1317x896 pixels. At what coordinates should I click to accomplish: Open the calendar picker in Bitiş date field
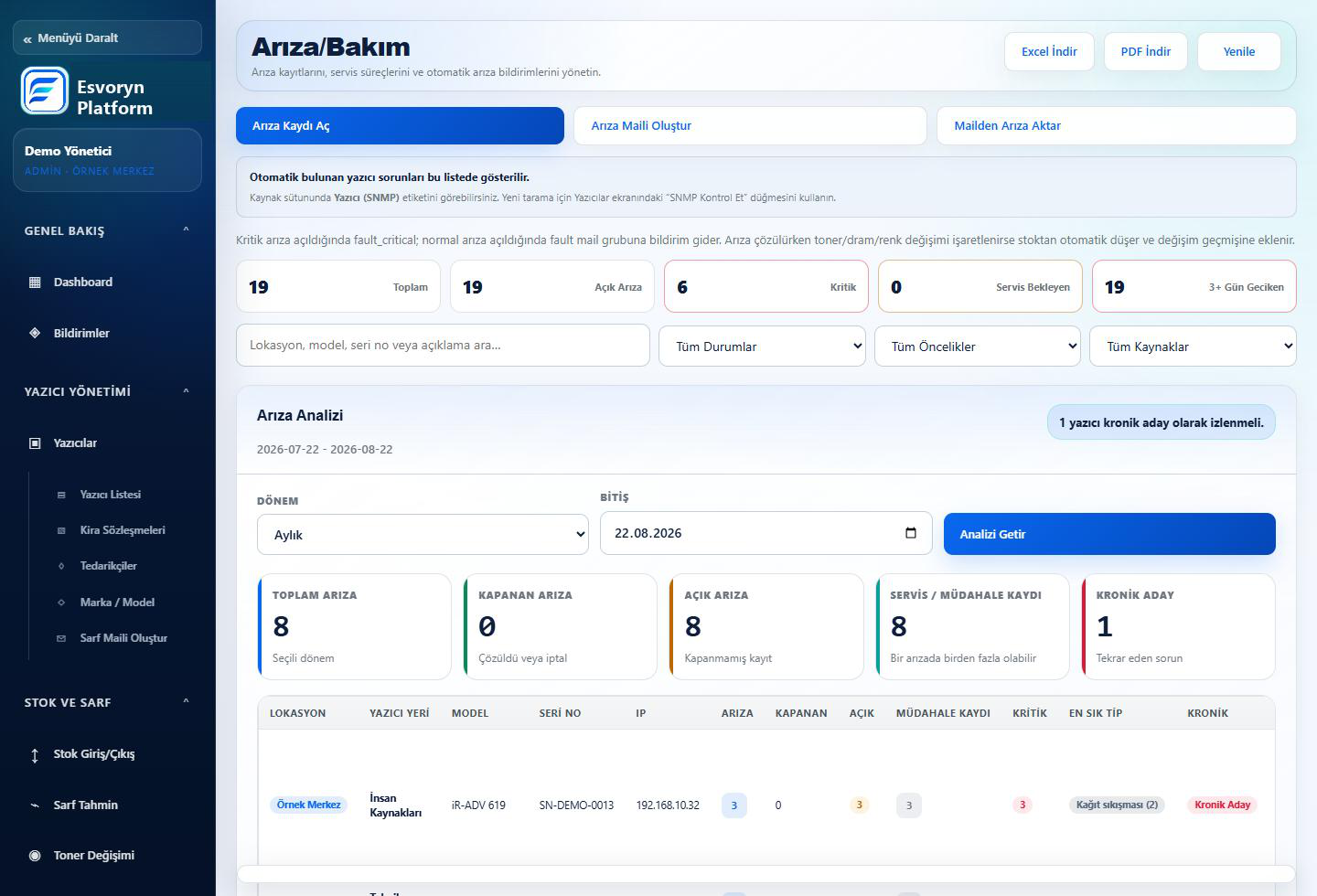pos(911,533)
